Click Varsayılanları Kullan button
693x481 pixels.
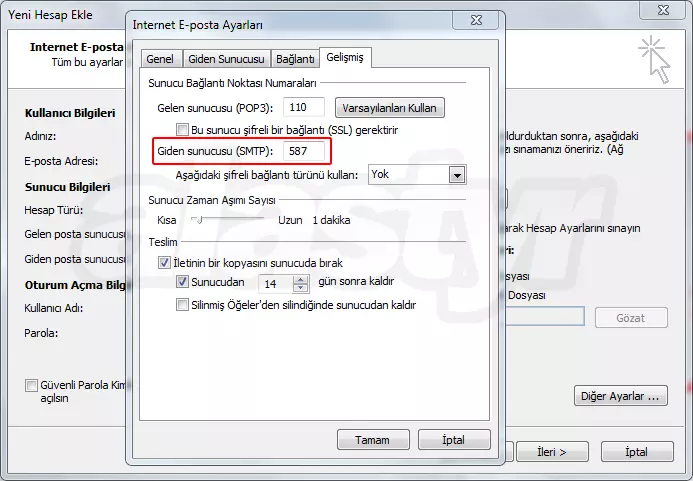[x=389, y=108]
